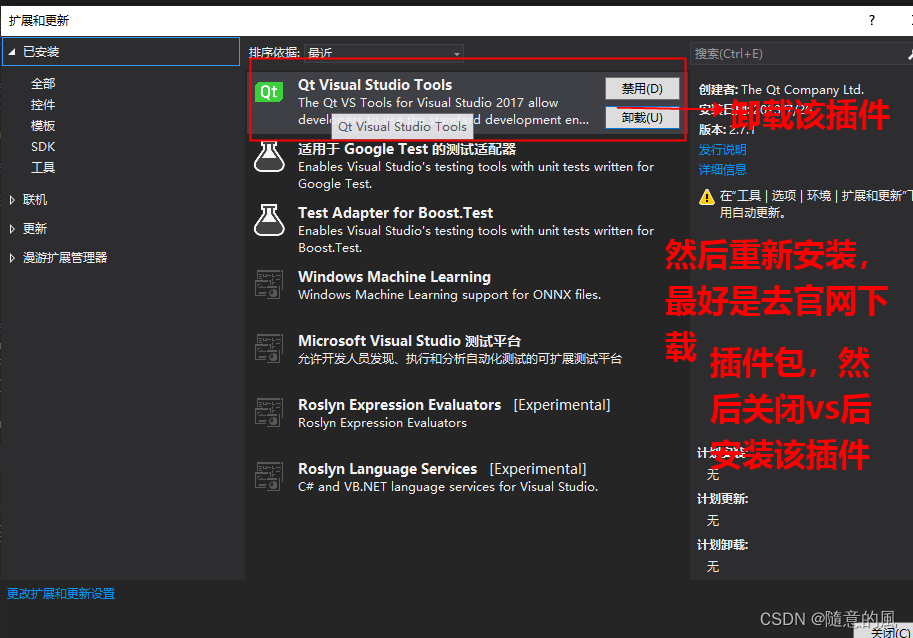Click the Qt Visual Studio Tools extension icon
Viewport: 913px width, 638px height.
269,92
